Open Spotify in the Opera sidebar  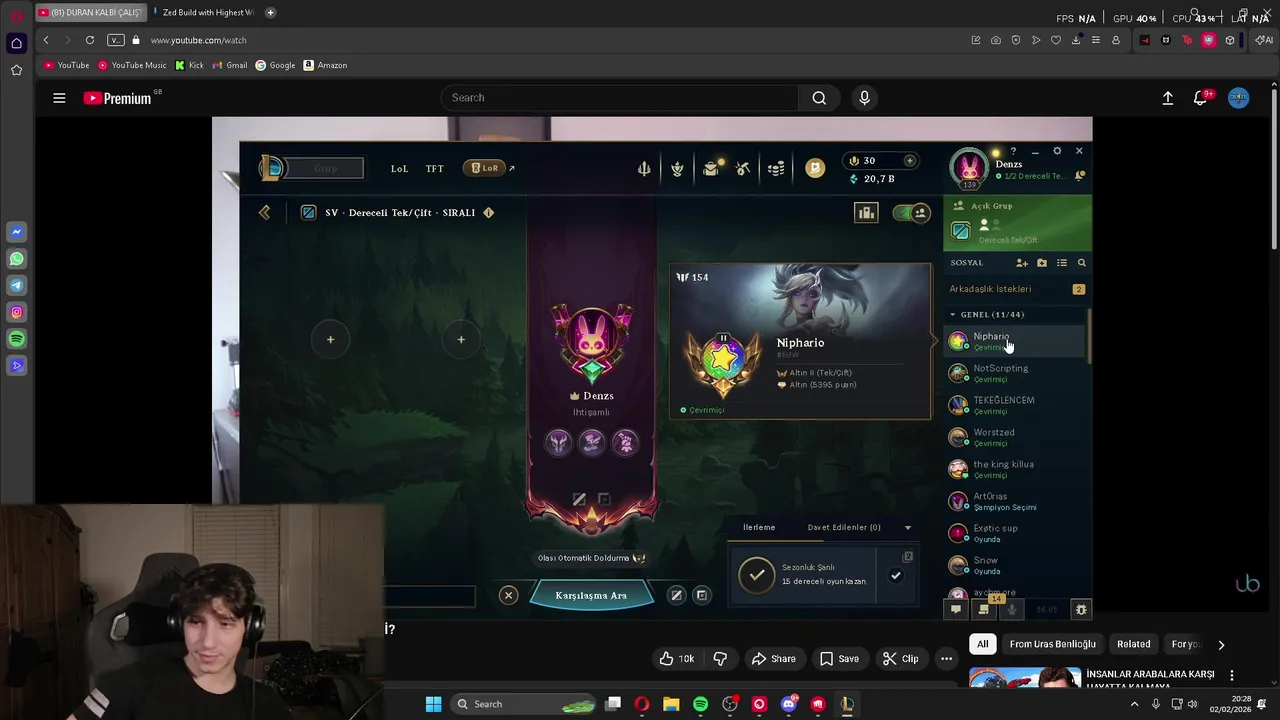pyautogui.click(x=16, y=339)
